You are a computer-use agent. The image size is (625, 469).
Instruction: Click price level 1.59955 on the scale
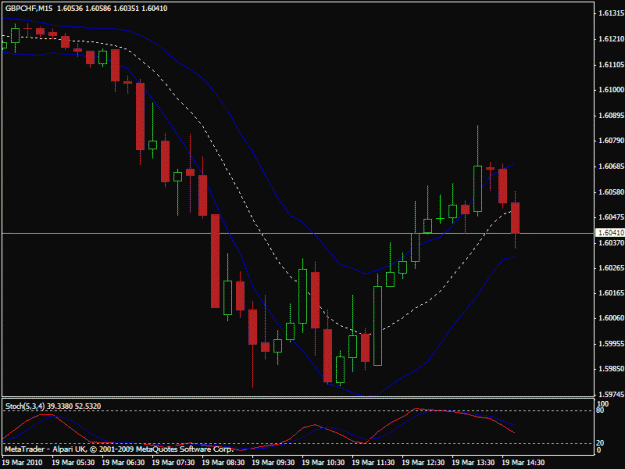611,343
